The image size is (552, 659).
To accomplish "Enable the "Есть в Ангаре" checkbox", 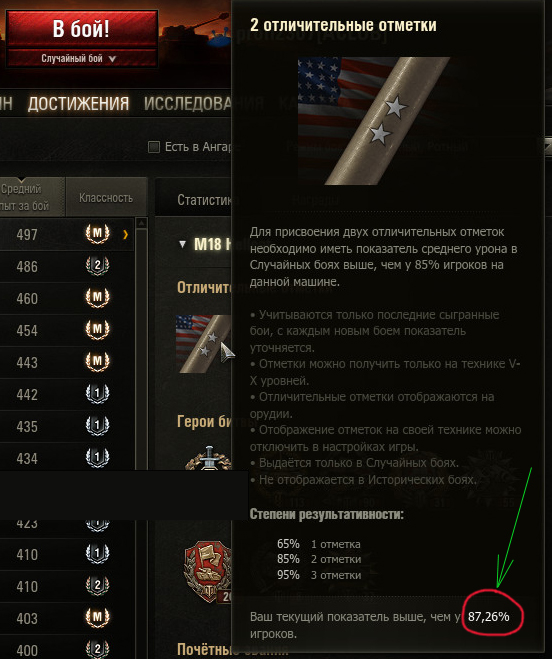I will point(154,147).
